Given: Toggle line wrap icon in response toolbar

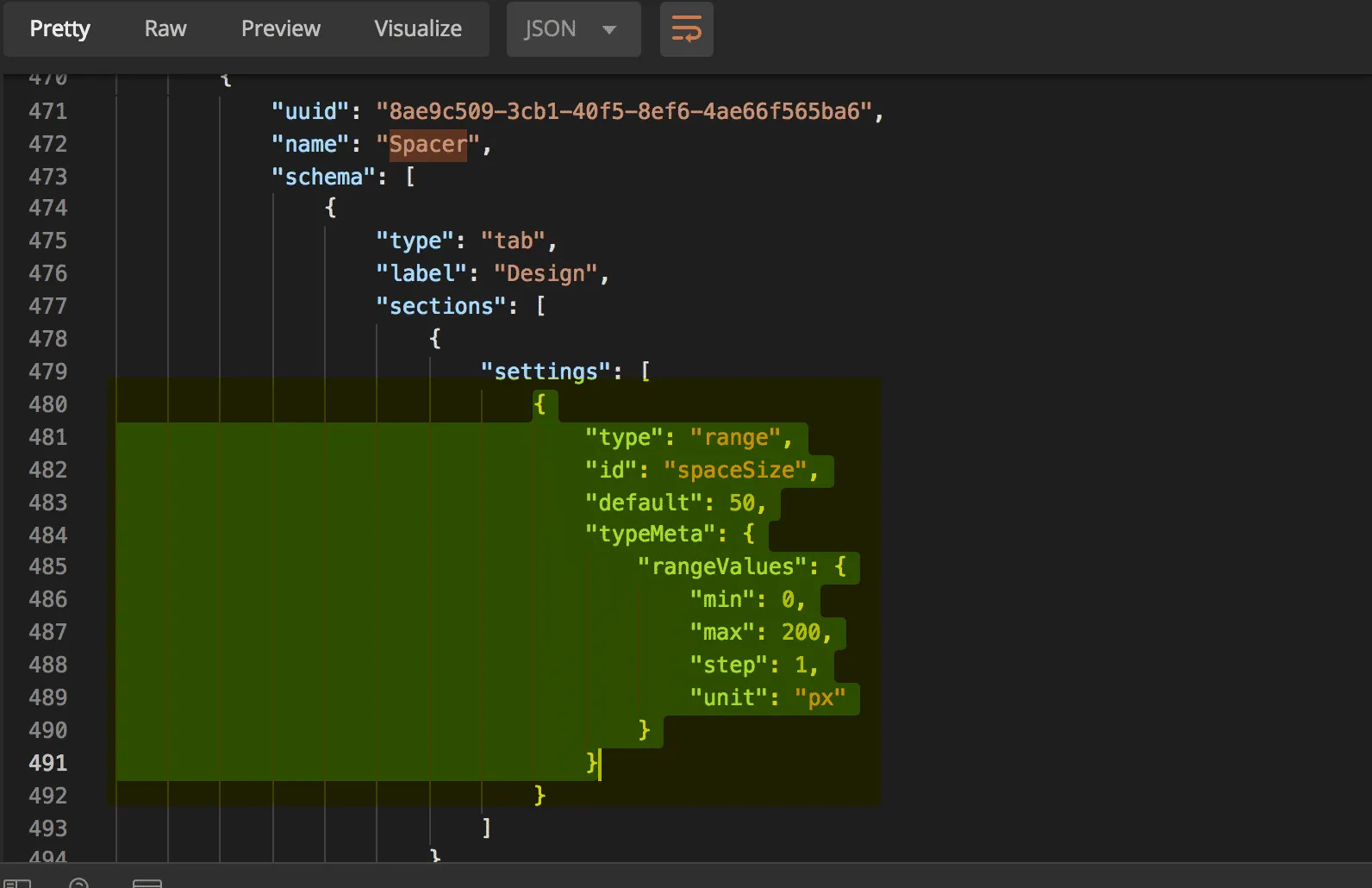Looking at the screenshot, I should click(686, 29).
